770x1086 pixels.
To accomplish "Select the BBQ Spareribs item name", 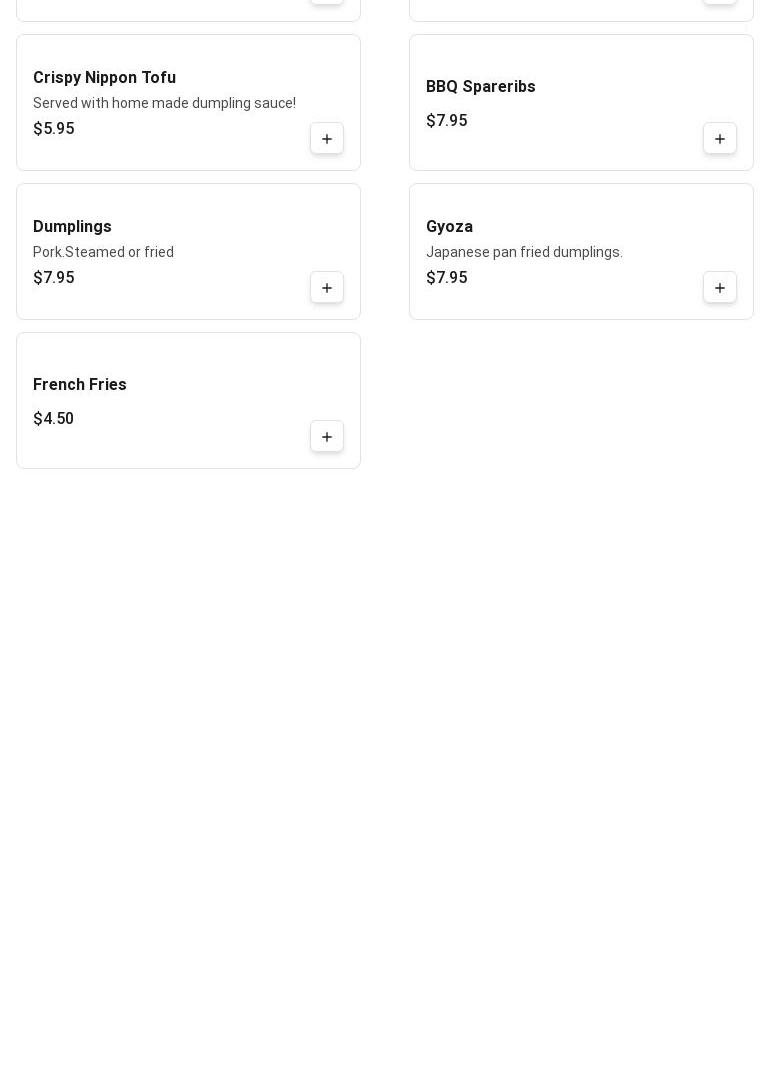I will 480,87.
